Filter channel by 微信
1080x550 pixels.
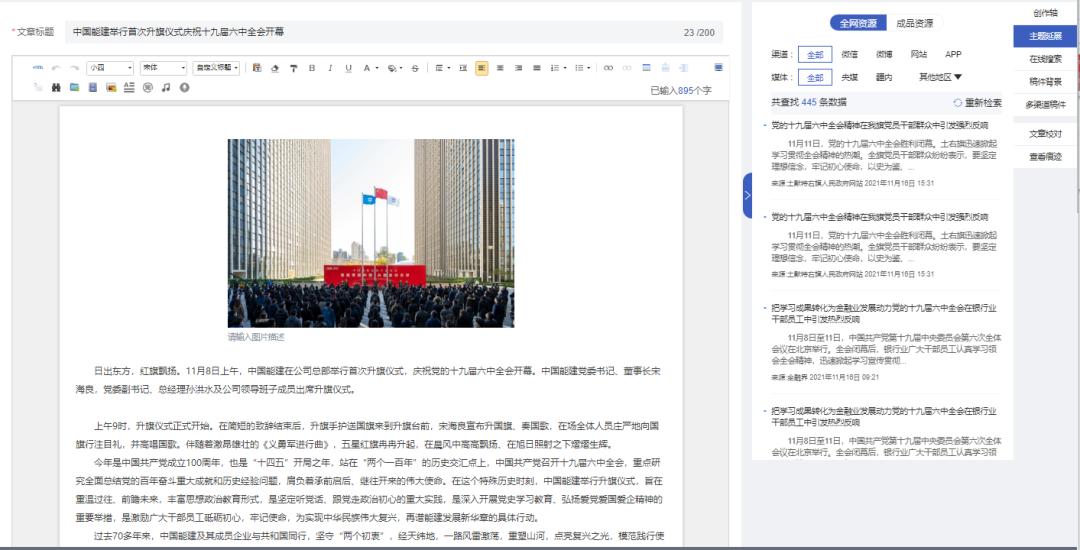coord(850,54)
